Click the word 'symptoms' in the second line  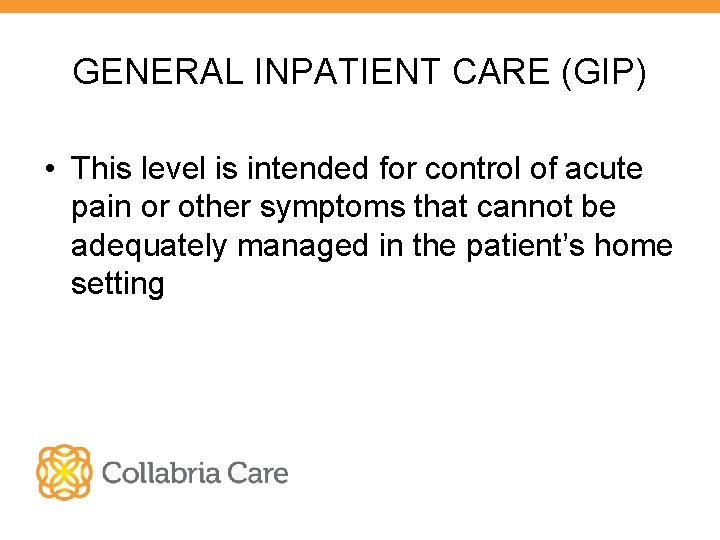click(333, 208)
